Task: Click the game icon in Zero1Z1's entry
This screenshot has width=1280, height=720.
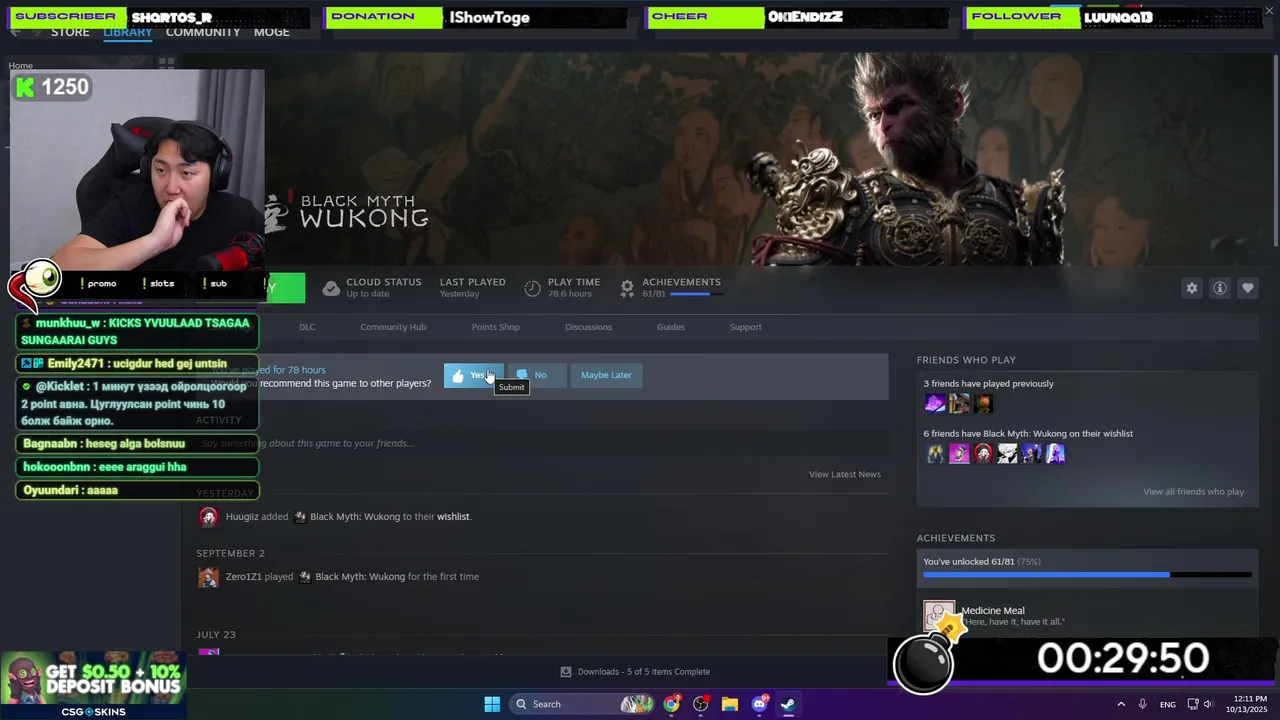Action: 304,577
